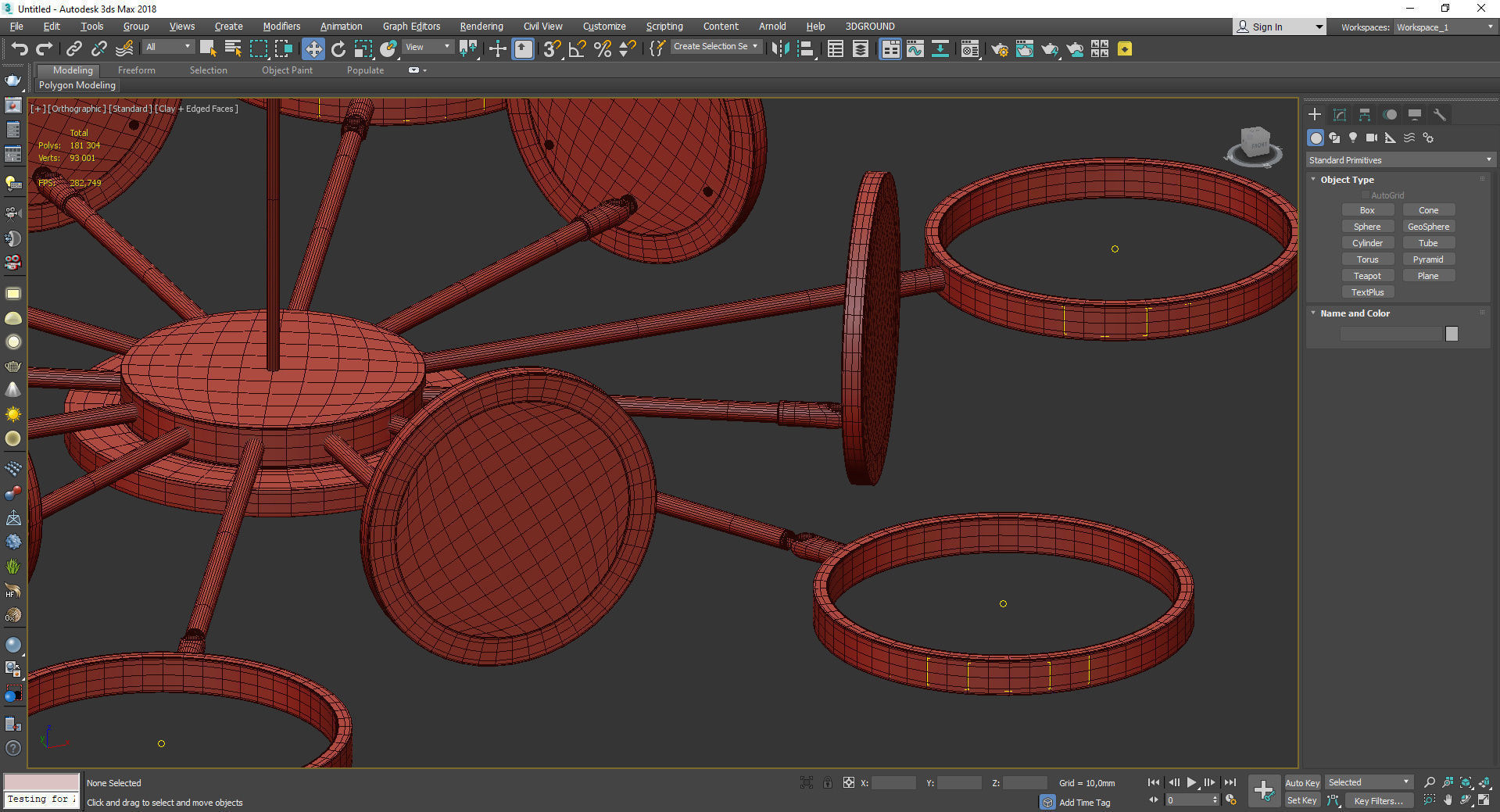1500x812 pixels.
Task: Open the Workspaces dropdown
Action: (1445, 27)
